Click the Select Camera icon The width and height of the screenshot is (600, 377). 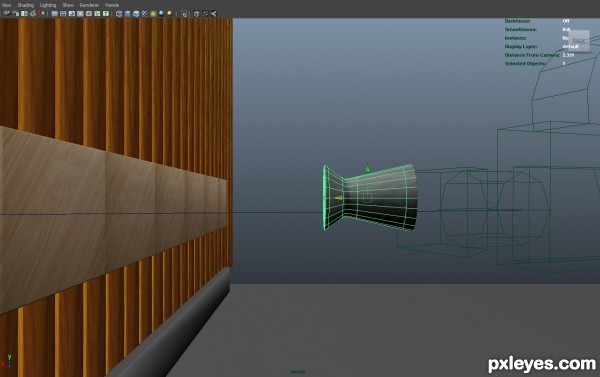pos(7,14)
